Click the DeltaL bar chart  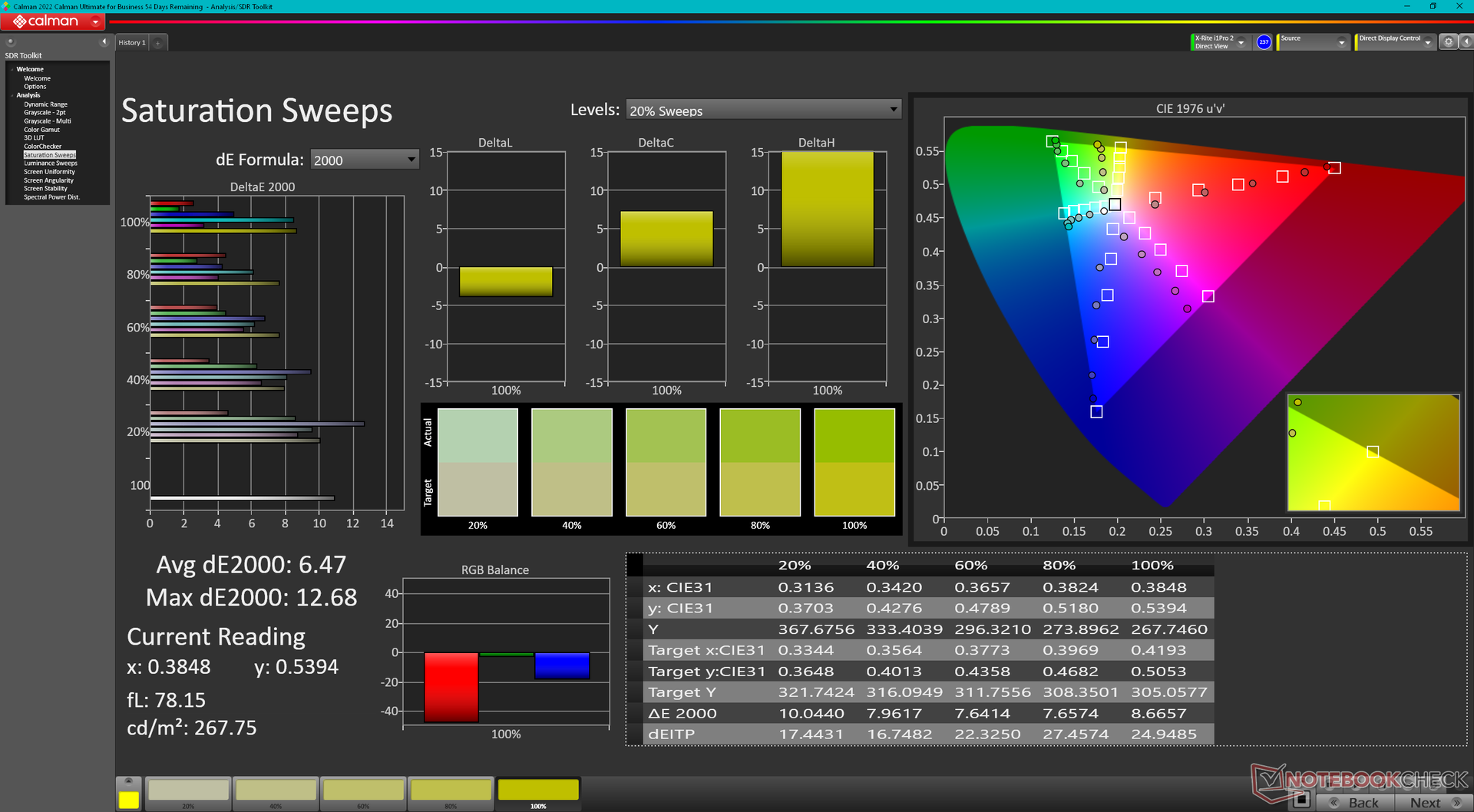point(506,267)
